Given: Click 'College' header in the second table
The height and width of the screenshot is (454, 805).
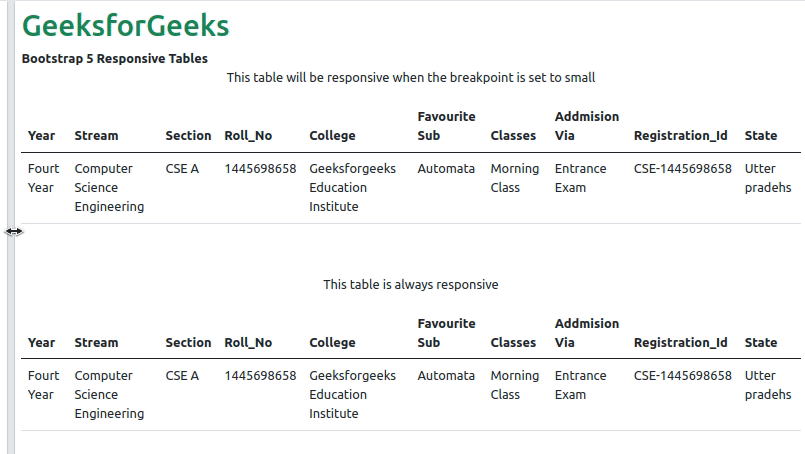Looking at the screenshot, I should point(332,343).
